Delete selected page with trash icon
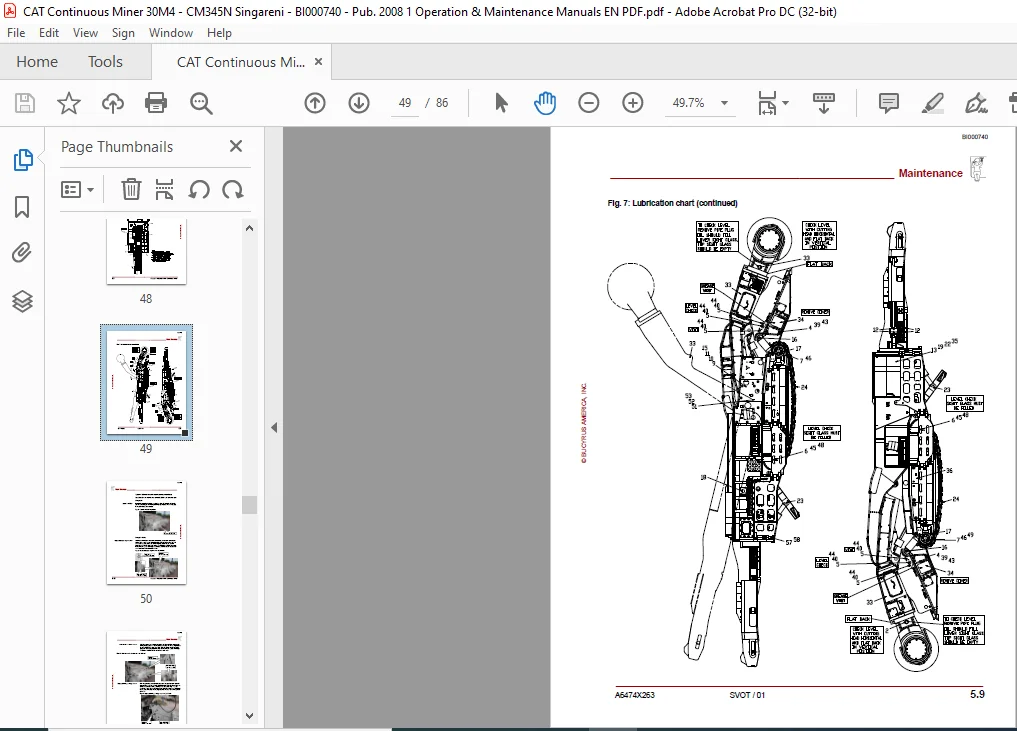Screen dimensions: 1017x731 point(131,189)
